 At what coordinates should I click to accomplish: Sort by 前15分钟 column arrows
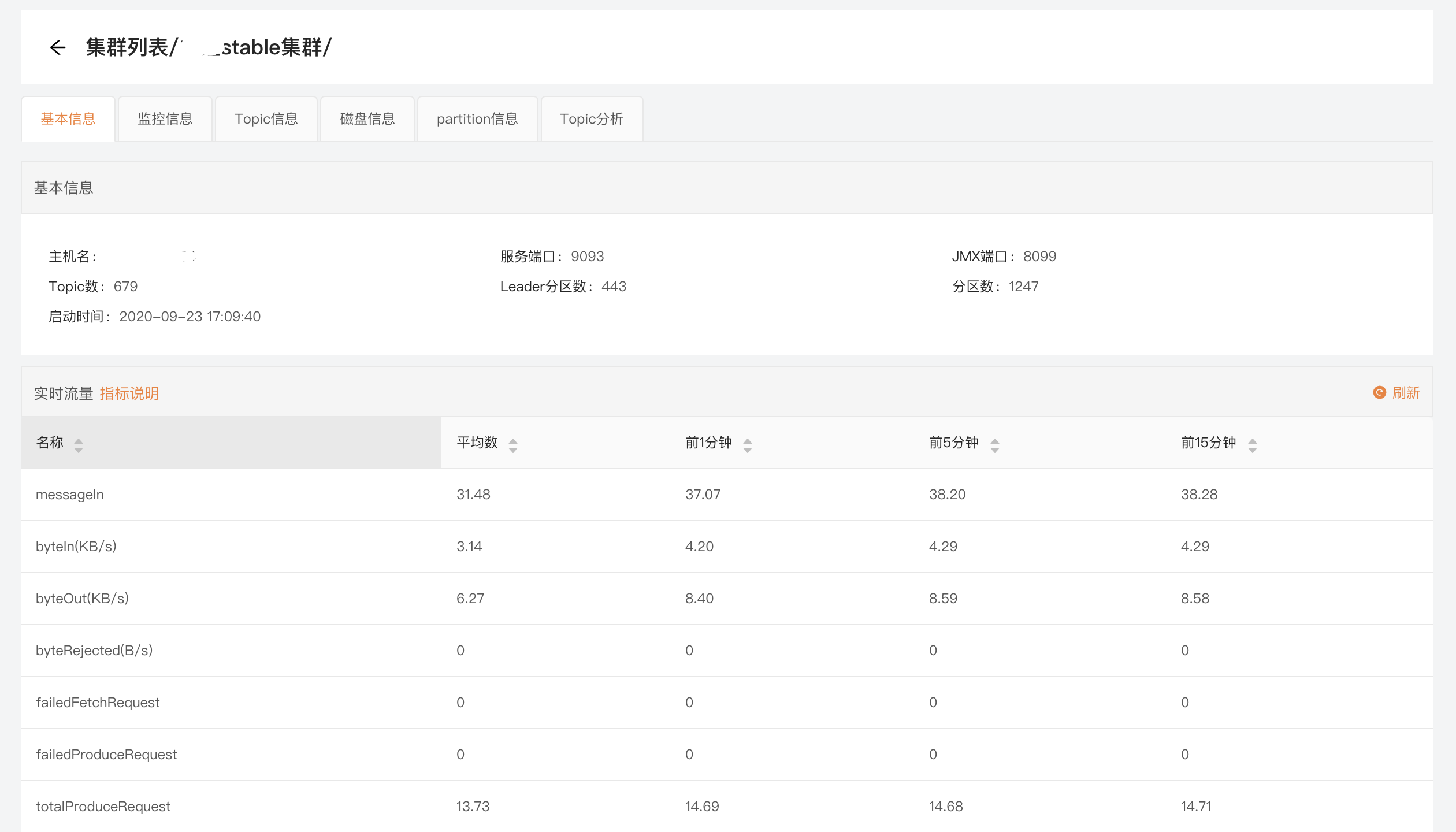click(1252, 444)
